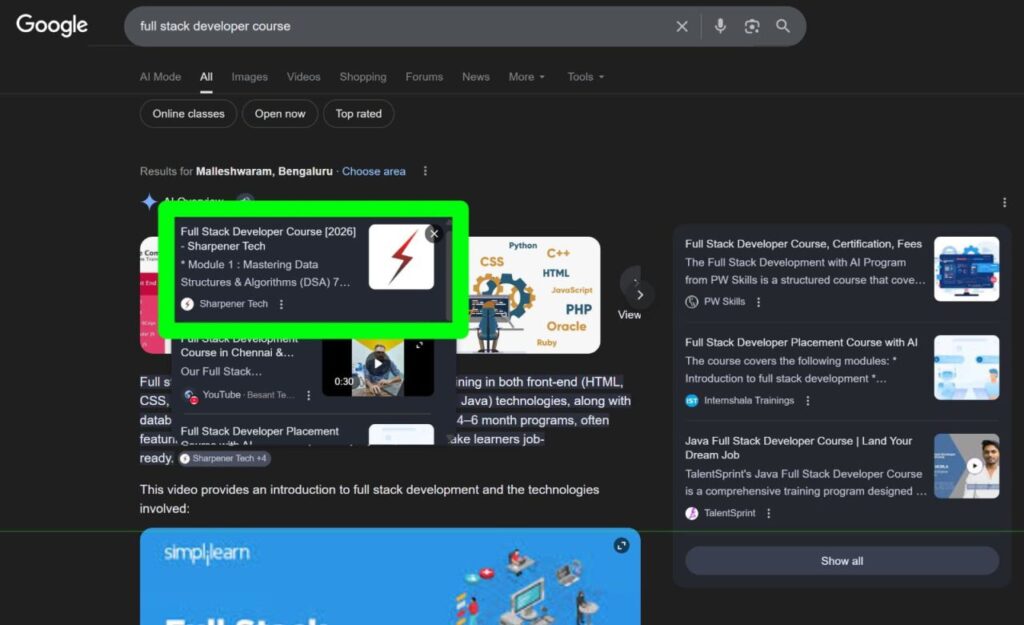Close the Sharpener Tech popup card
This screenshot has height=625, width=1024.
tap(434, 234)
